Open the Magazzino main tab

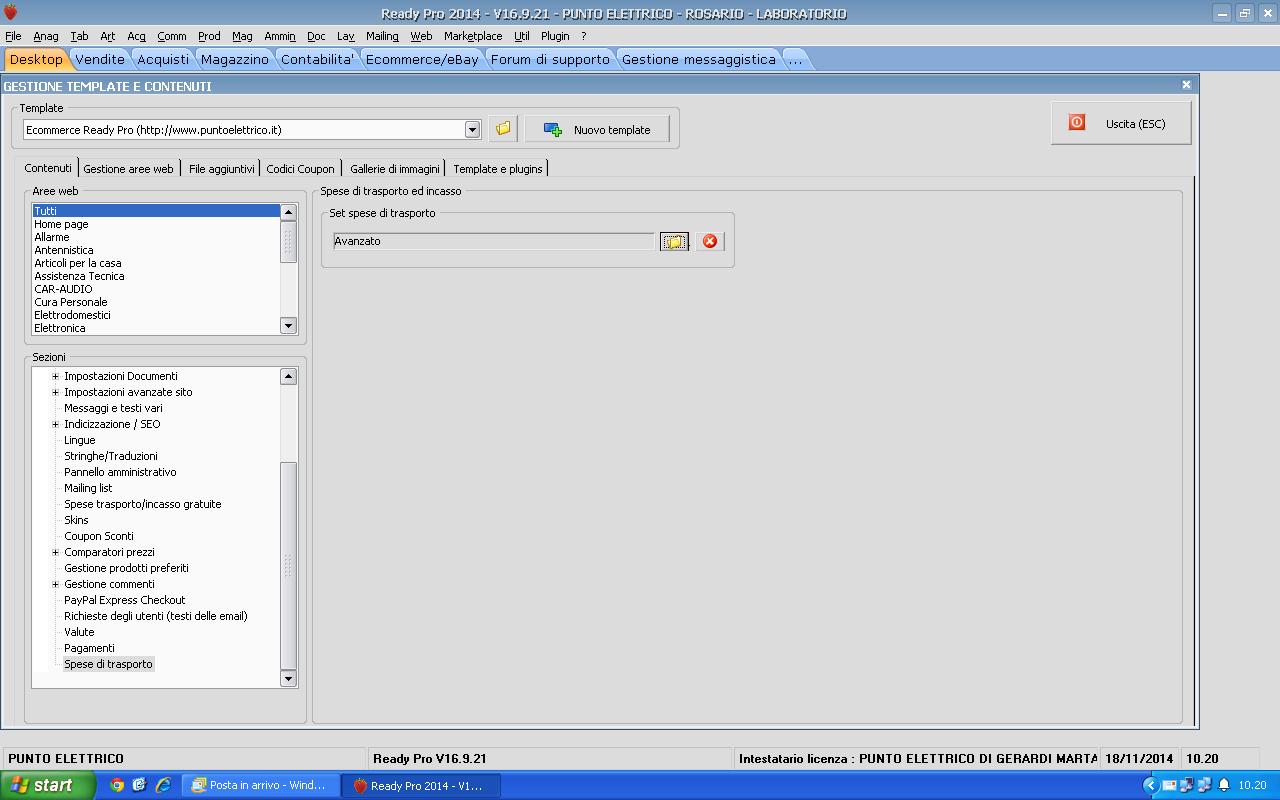click(x=235, y=59)
